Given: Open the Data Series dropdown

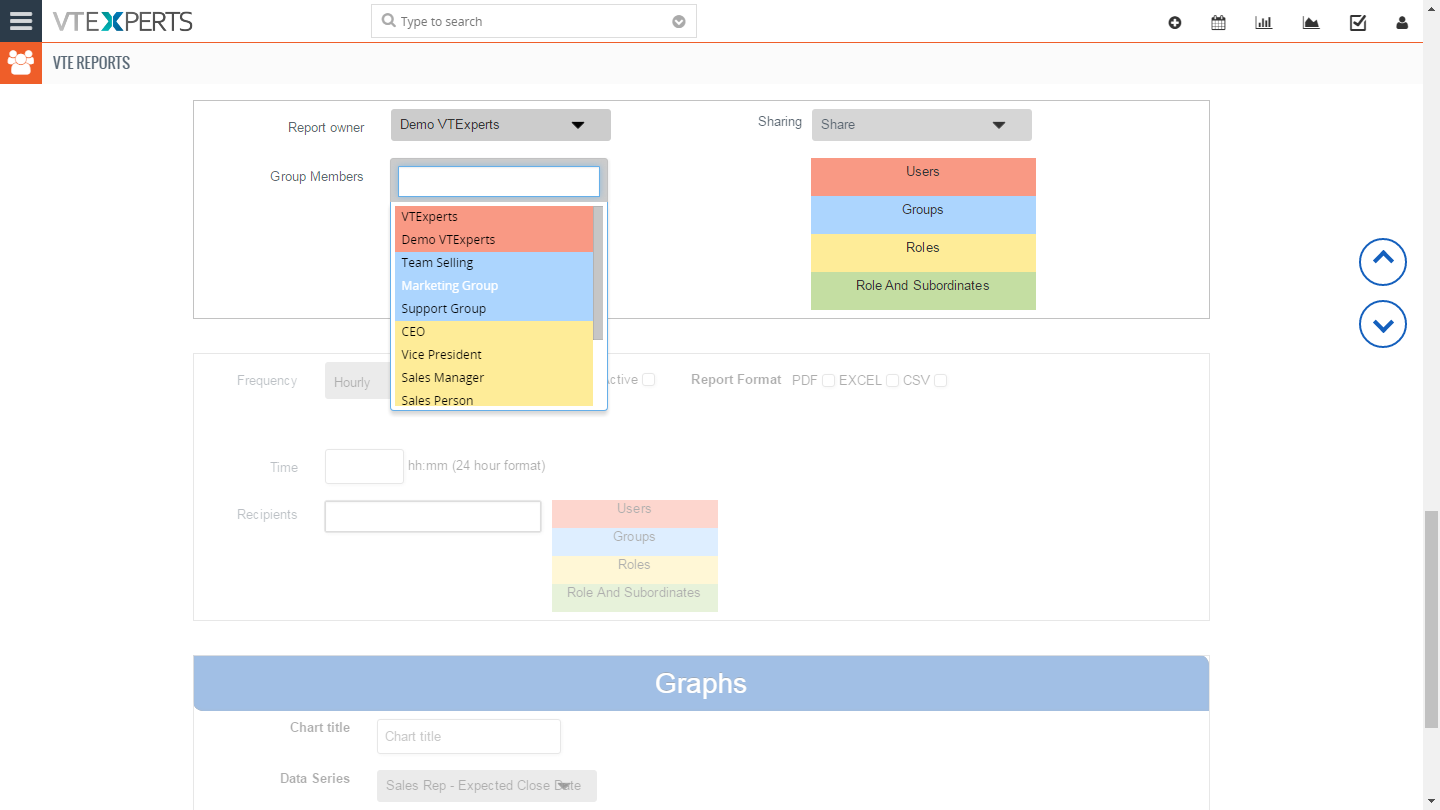Looking at the screenshot, I should (x=487, y=786).
